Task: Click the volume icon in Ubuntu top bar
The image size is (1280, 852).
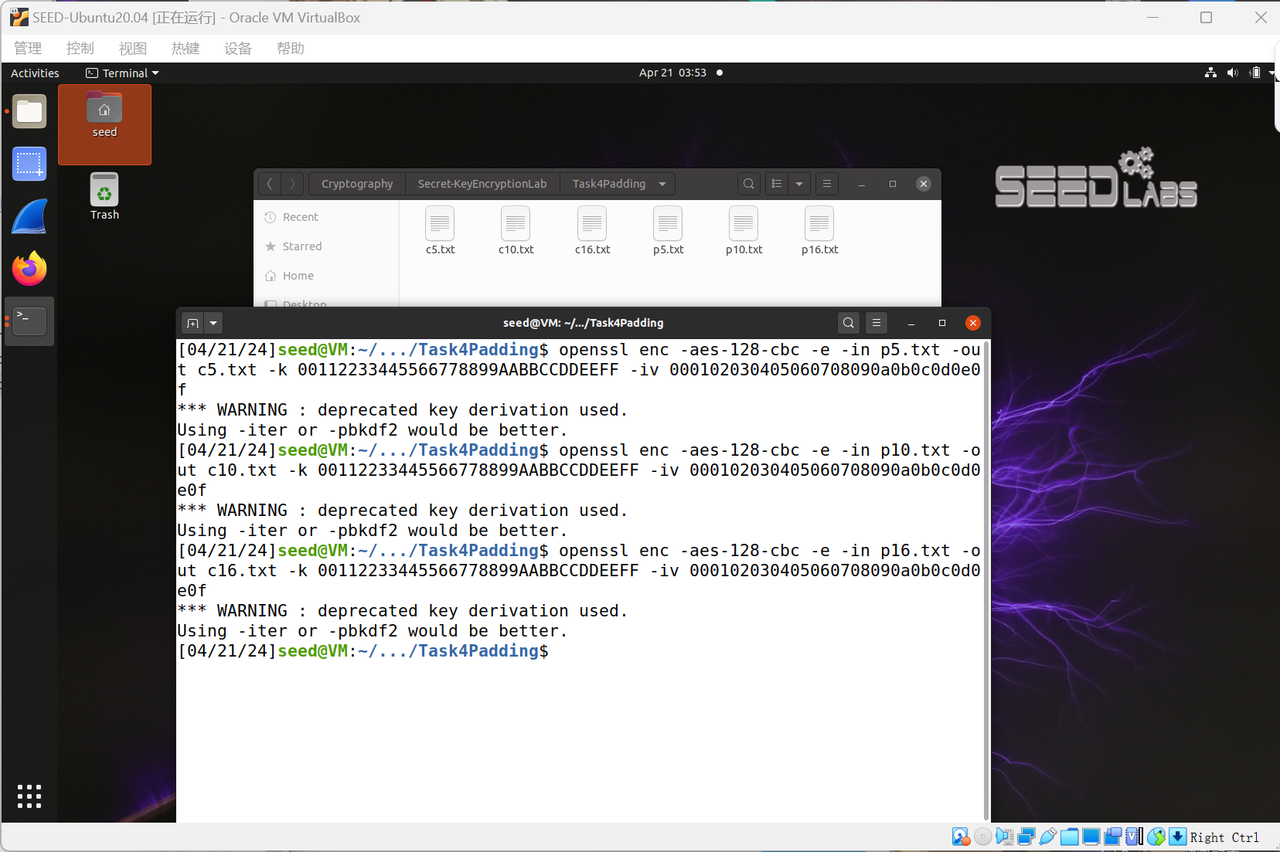Action: (1232, 73)
